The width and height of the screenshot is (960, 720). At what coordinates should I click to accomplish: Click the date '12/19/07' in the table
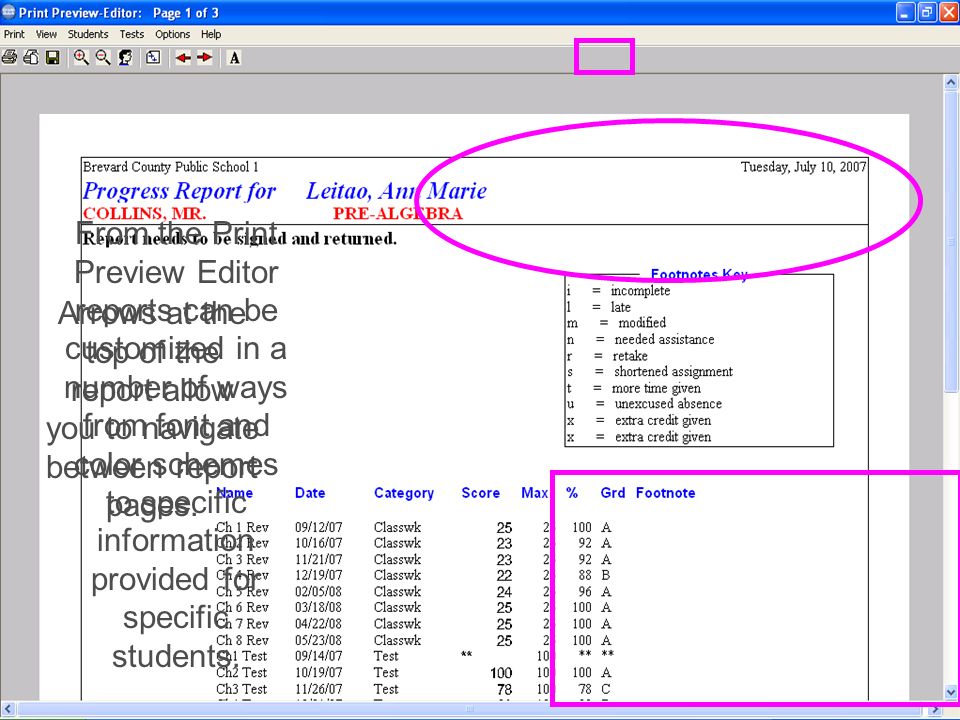tap(318, 575)
